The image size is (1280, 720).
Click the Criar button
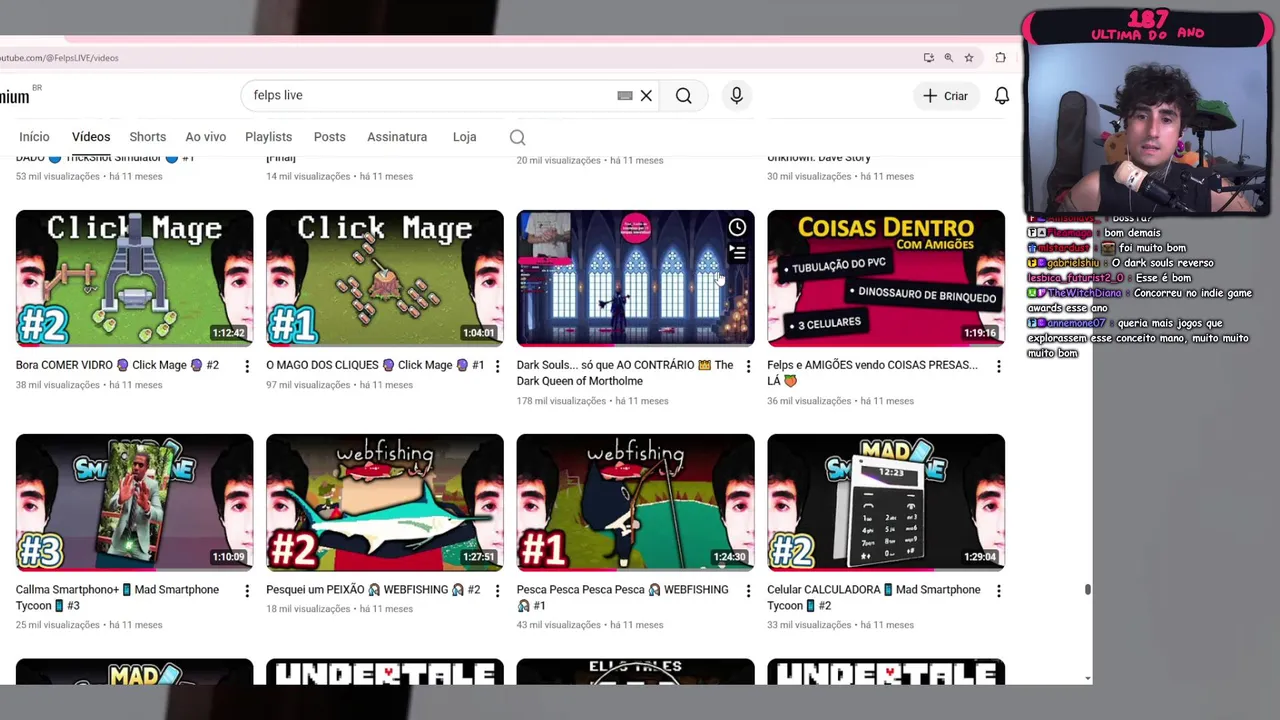point(945,96)
